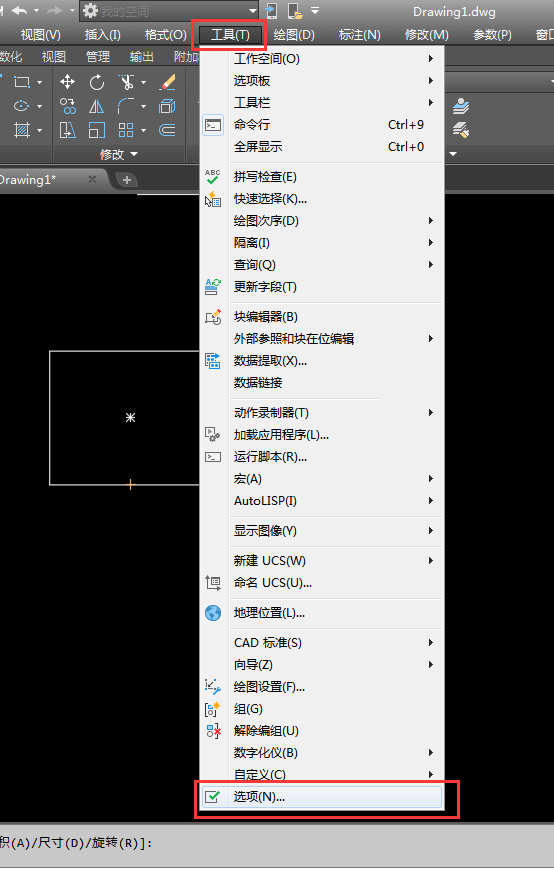Open the 视图(V) menu

[40, 35]
